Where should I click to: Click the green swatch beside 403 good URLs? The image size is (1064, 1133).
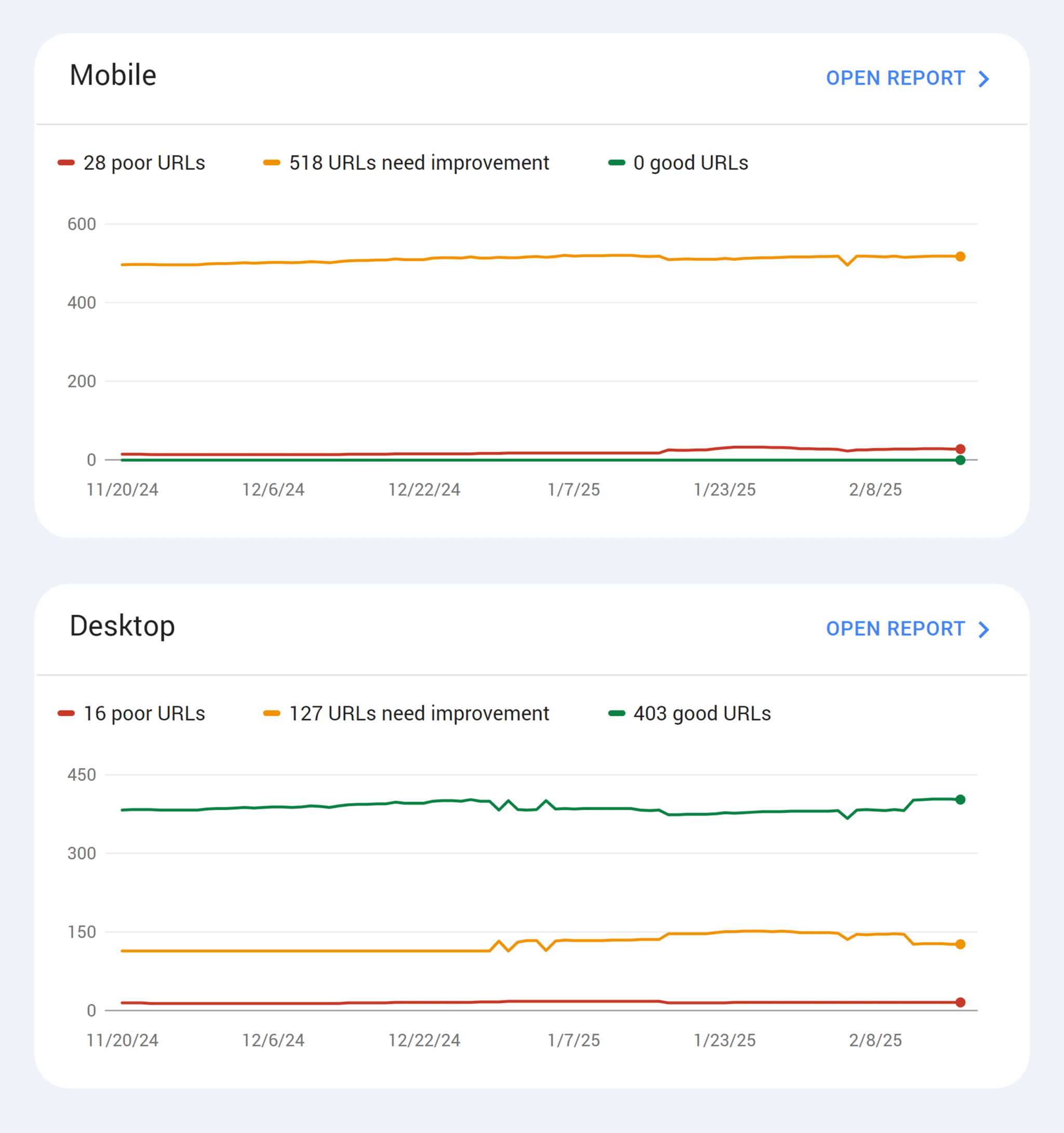click(x=617, y=714)
